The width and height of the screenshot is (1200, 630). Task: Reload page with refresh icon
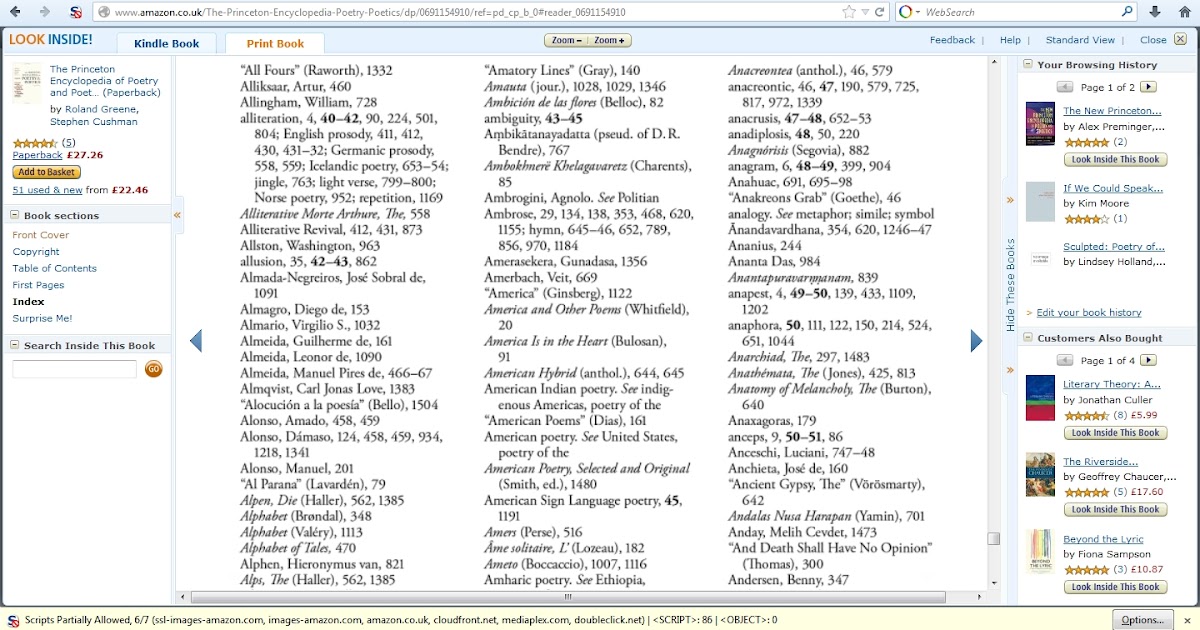coord(879,12)
